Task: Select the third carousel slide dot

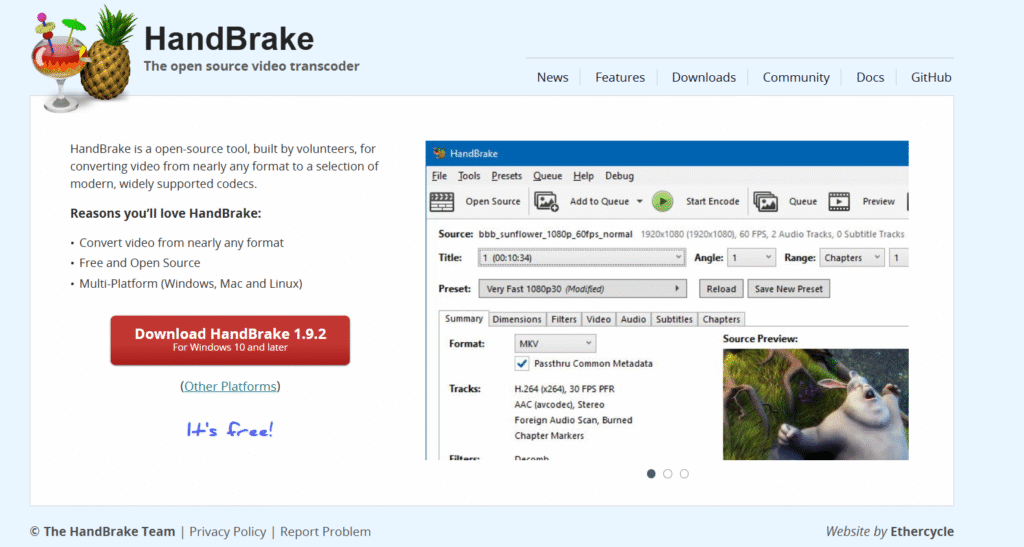Action: (684, 474)
